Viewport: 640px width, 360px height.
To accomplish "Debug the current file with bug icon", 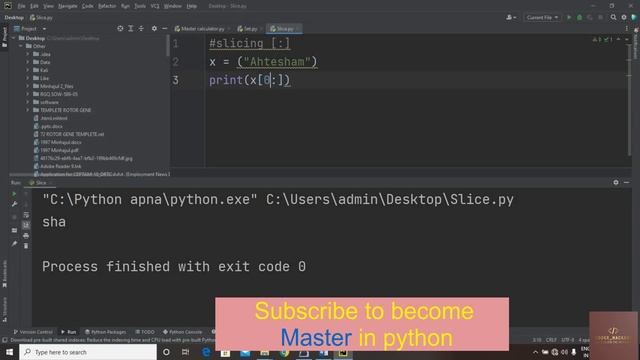I will point(579,18).
